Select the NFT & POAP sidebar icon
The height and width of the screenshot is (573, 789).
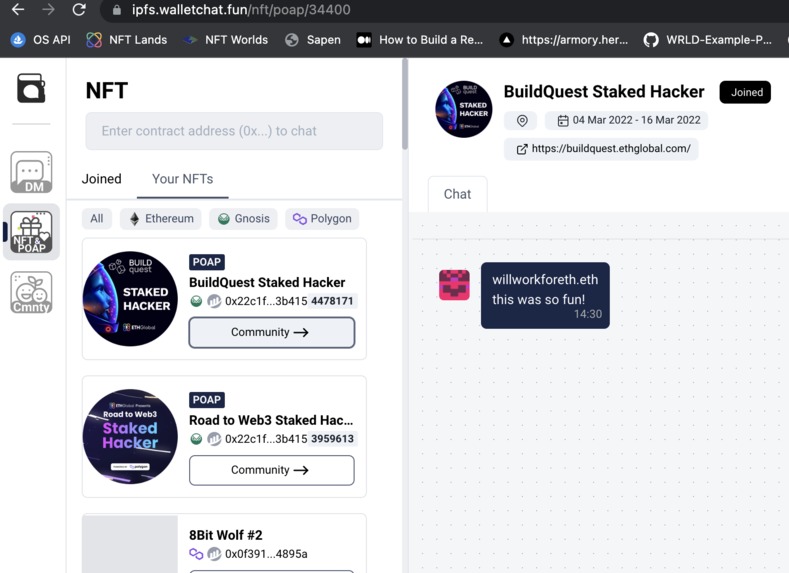[31, 232]
